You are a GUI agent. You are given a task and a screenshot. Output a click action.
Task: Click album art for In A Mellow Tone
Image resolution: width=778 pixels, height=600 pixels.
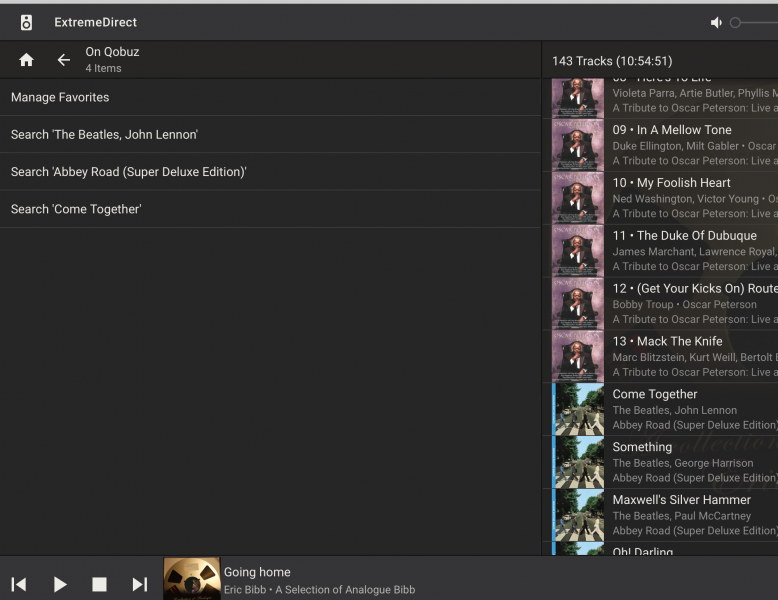[578, 145]
